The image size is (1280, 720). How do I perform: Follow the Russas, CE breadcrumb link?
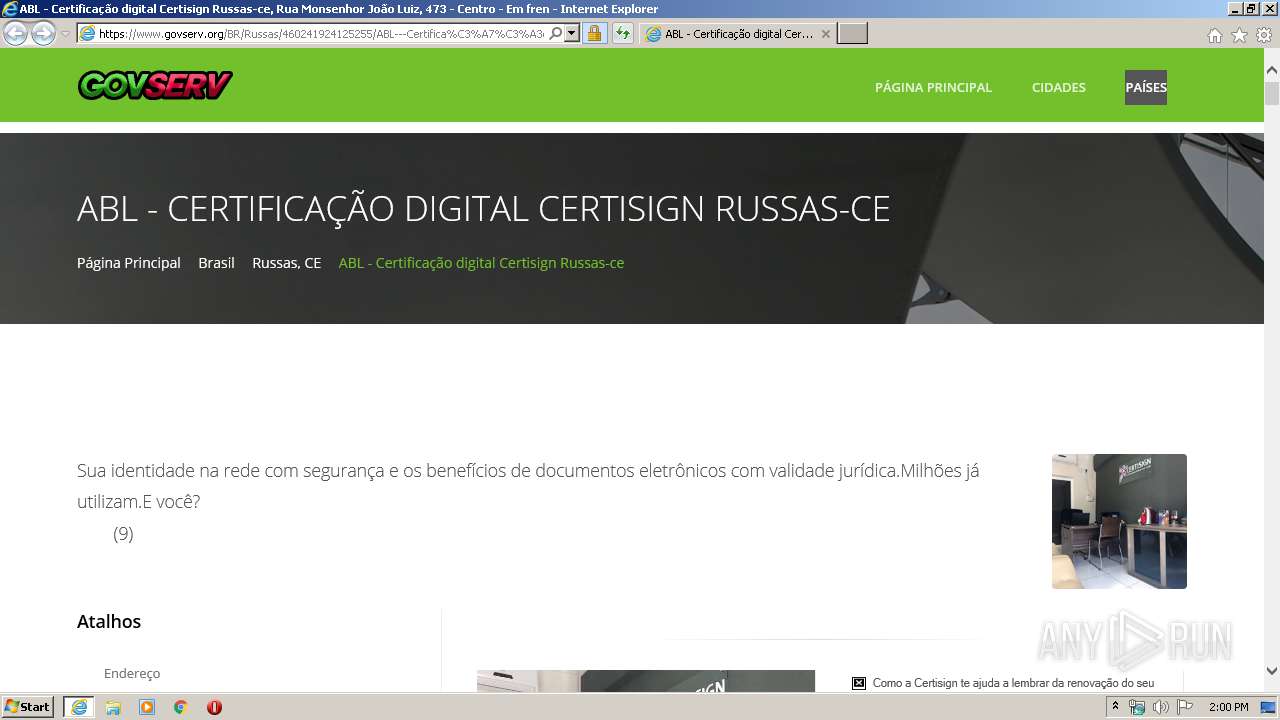tap(287, 263)
